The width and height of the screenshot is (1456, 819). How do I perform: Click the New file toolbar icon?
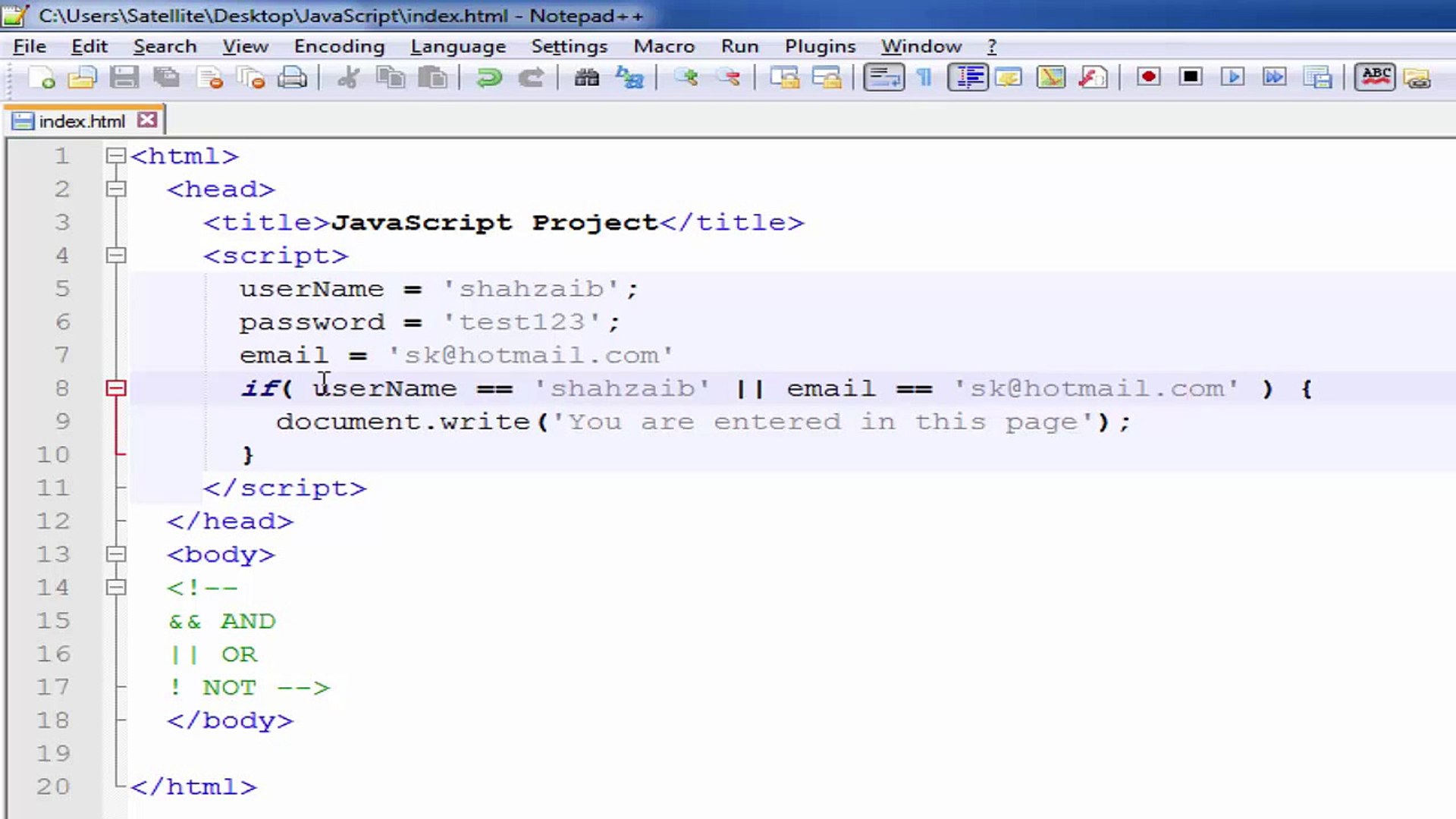41,77
